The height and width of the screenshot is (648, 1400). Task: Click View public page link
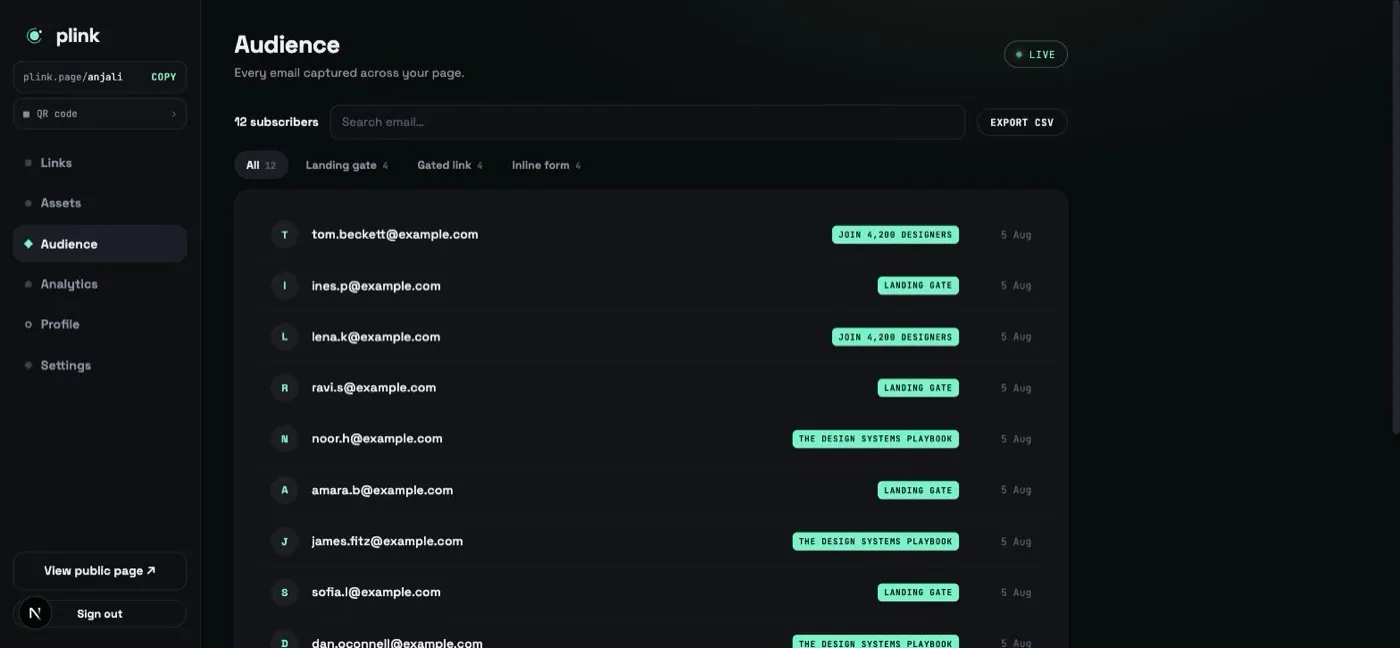pyautogui.click(x=100, y=571)
